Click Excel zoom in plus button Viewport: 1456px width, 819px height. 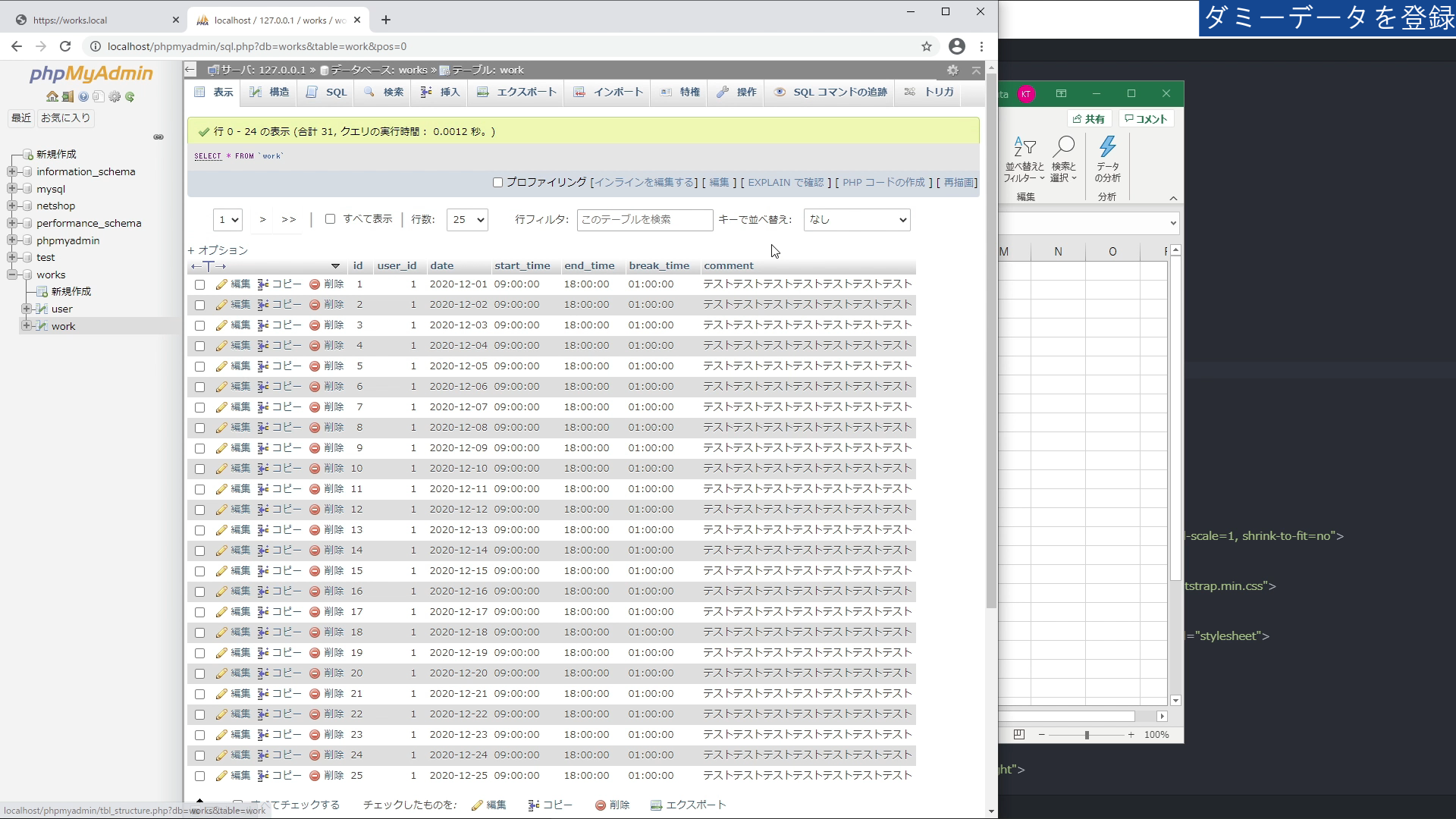coord(1131,735)
